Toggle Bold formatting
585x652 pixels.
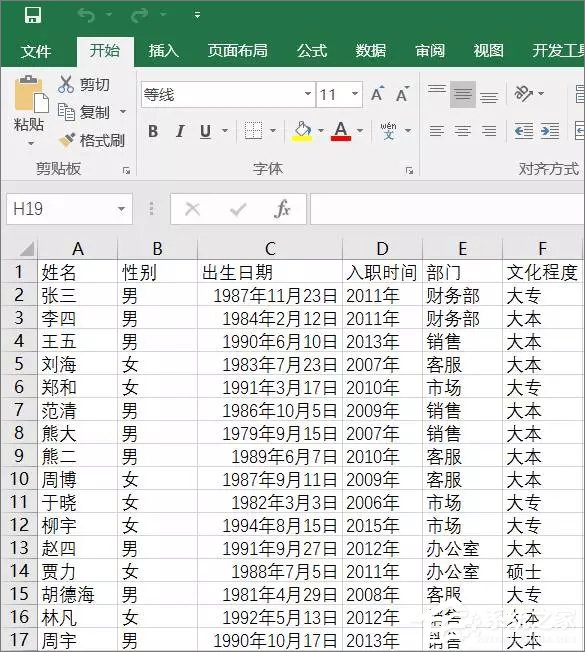[153, 131]
